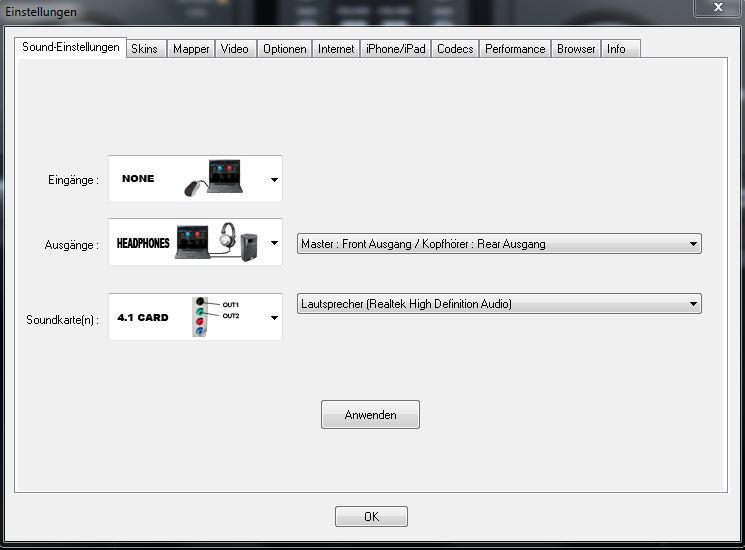This screenshot has width=745, height=550.
Task: Expand the Soundkarte 4.1 CARD dropdown arrow
Action: pyautogui.click(x=274, y=317)
